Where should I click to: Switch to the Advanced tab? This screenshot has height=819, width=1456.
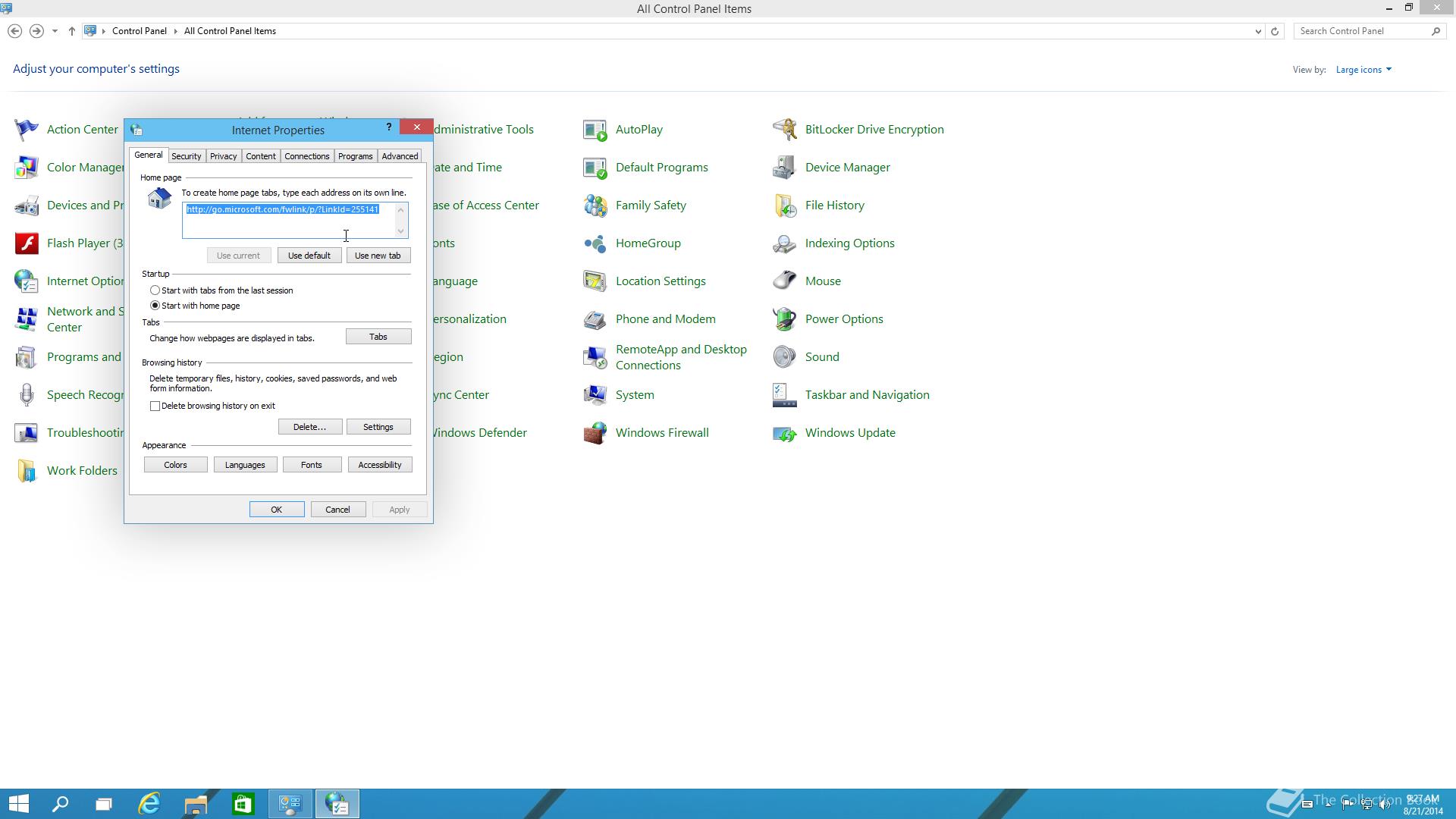400,156
